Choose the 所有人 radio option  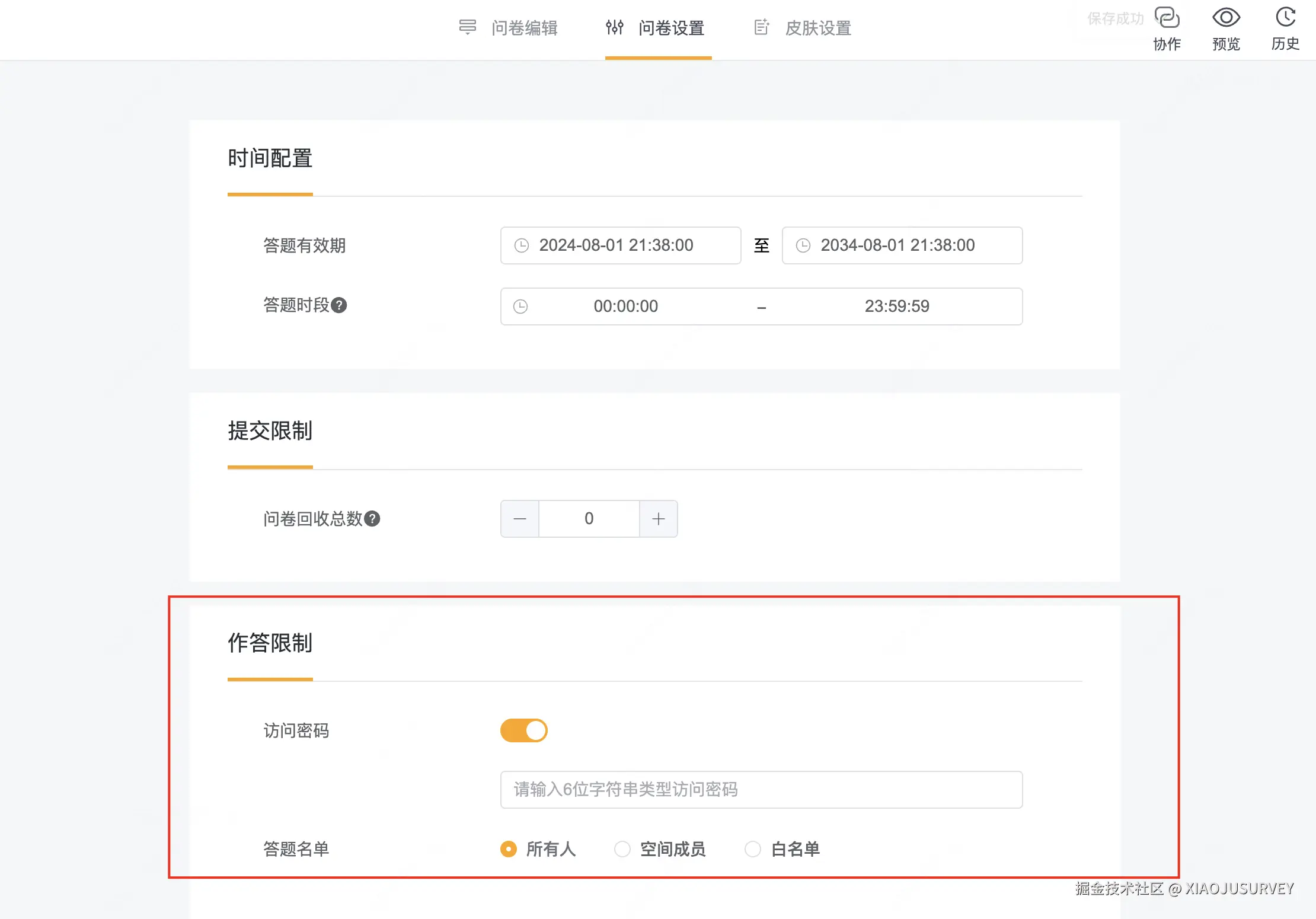coord(509,849)
